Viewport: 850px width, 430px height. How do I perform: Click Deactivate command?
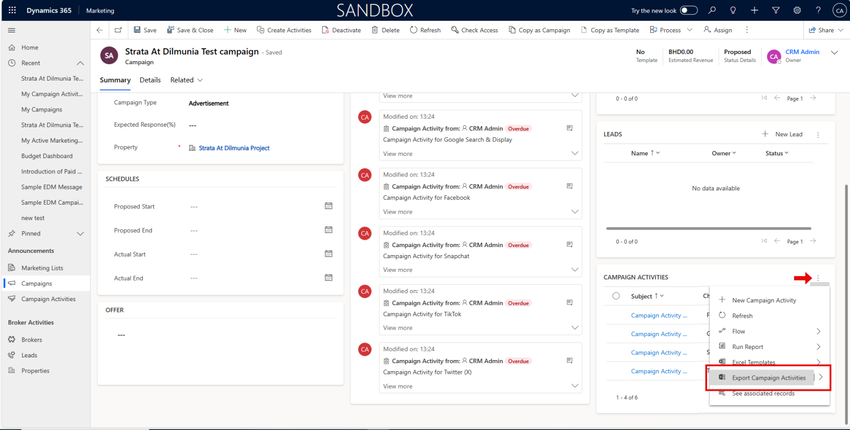tap(341, 30)
